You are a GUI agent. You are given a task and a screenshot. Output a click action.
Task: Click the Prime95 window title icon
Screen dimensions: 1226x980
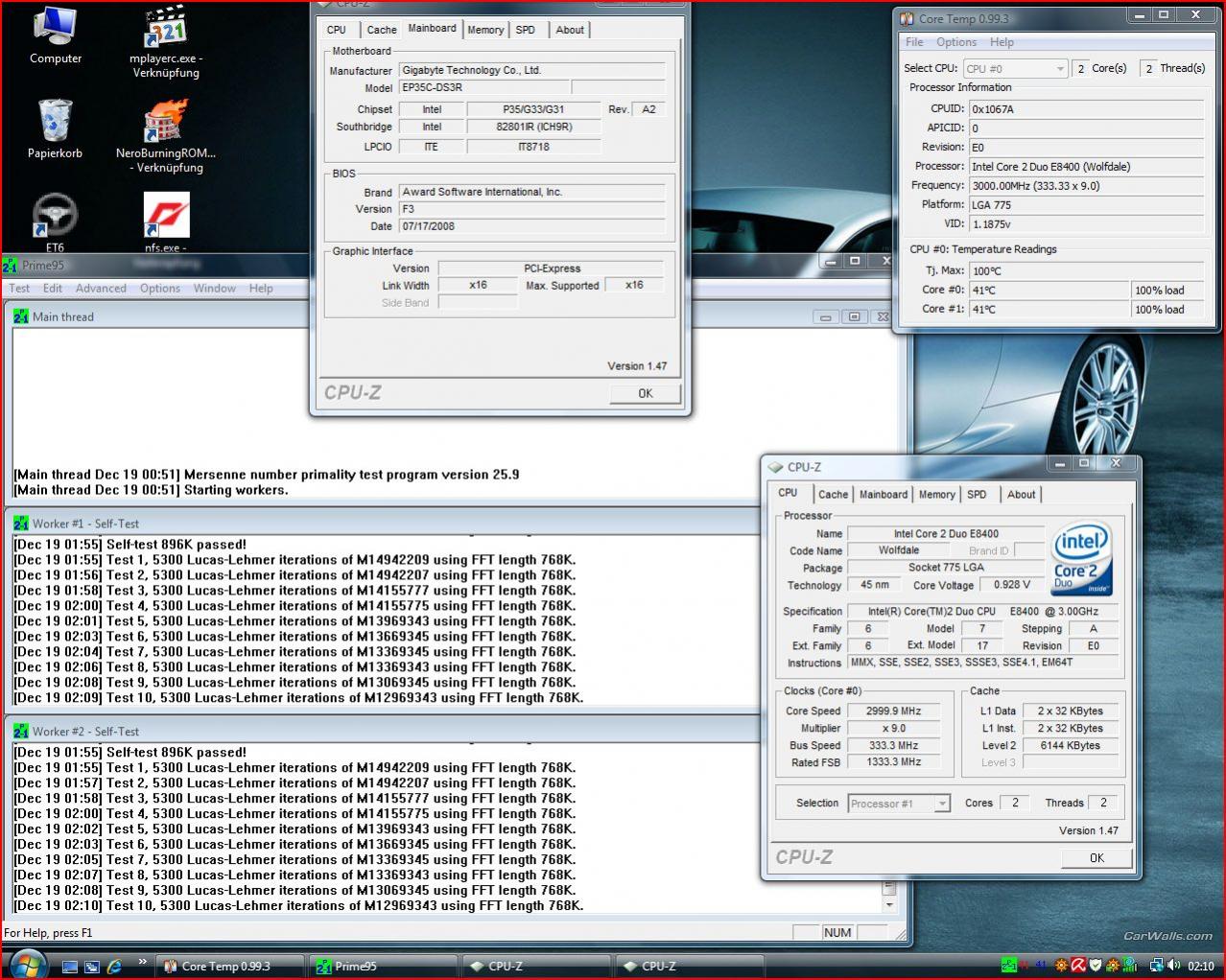(x=10, y=266)
